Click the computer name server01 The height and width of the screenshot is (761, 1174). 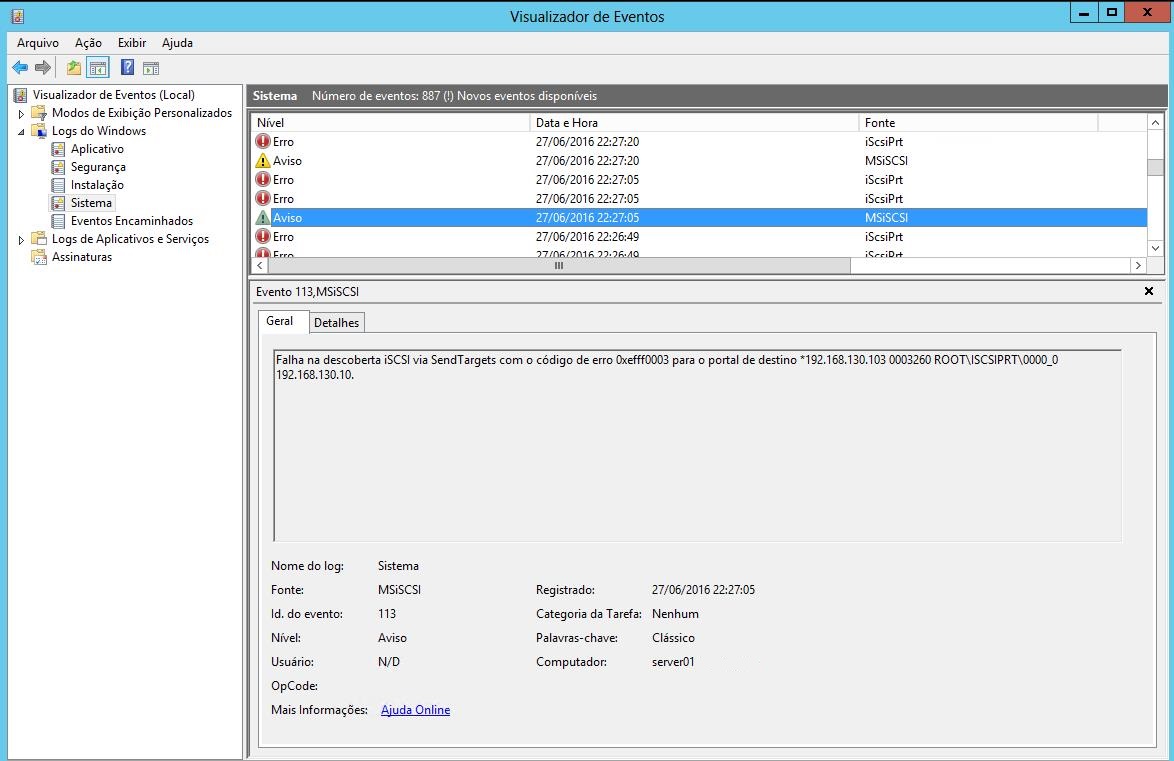673,662
